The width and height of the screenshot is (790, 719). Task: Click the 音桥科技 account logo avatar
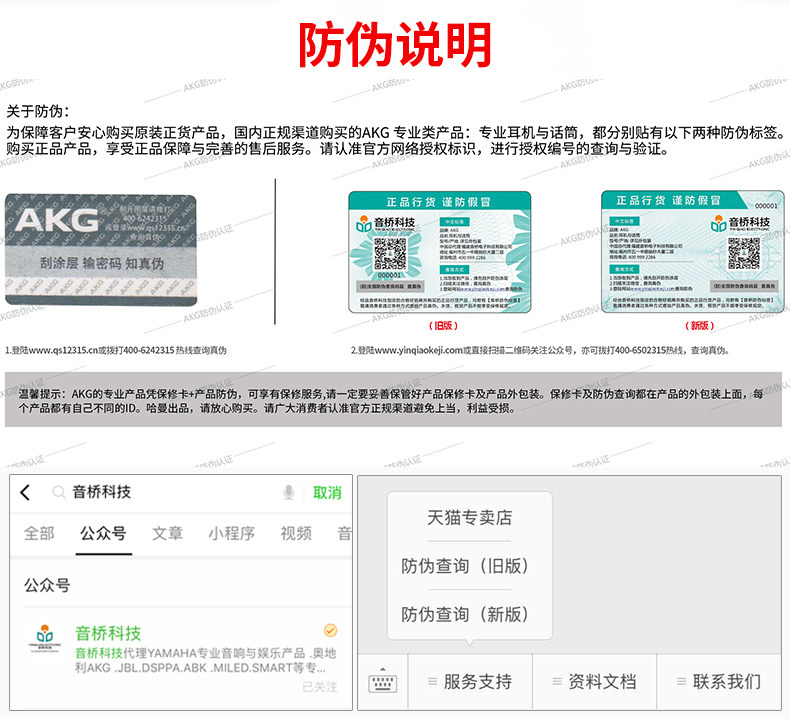[45, 638]
